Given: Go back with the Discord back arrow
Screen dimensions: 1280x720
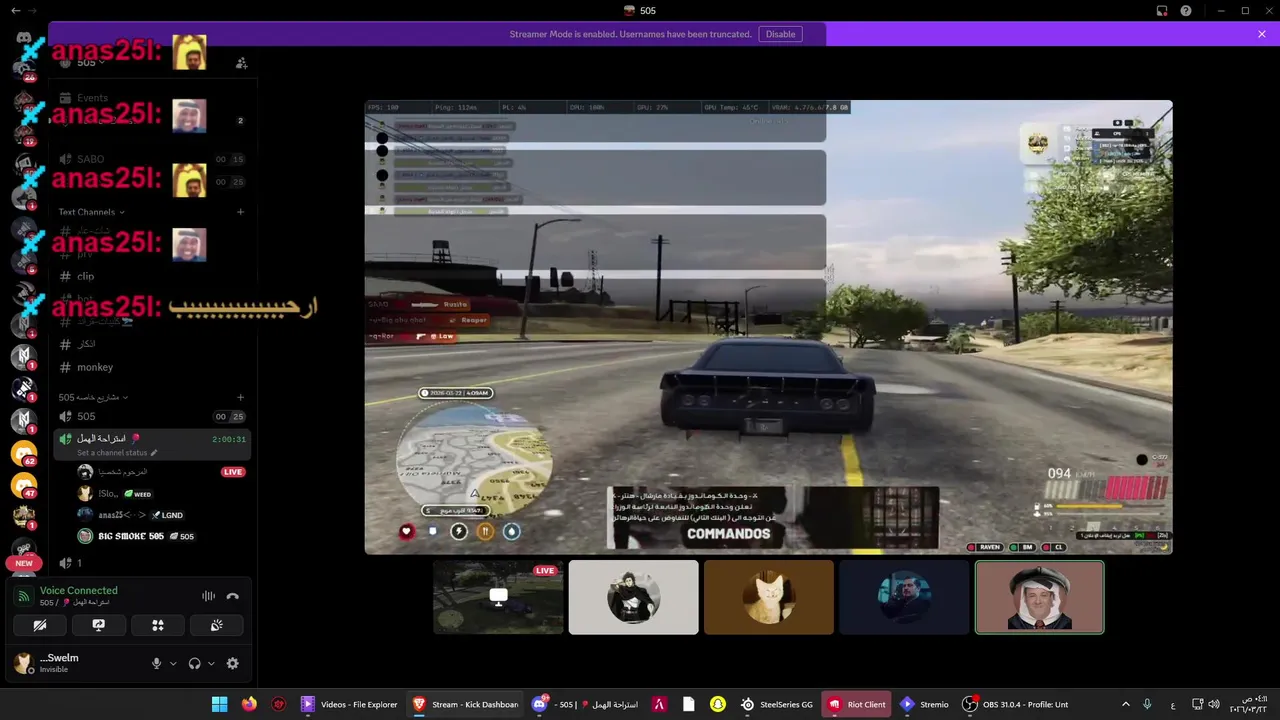Looking at the screenshot, I should (x=15, y=10).
